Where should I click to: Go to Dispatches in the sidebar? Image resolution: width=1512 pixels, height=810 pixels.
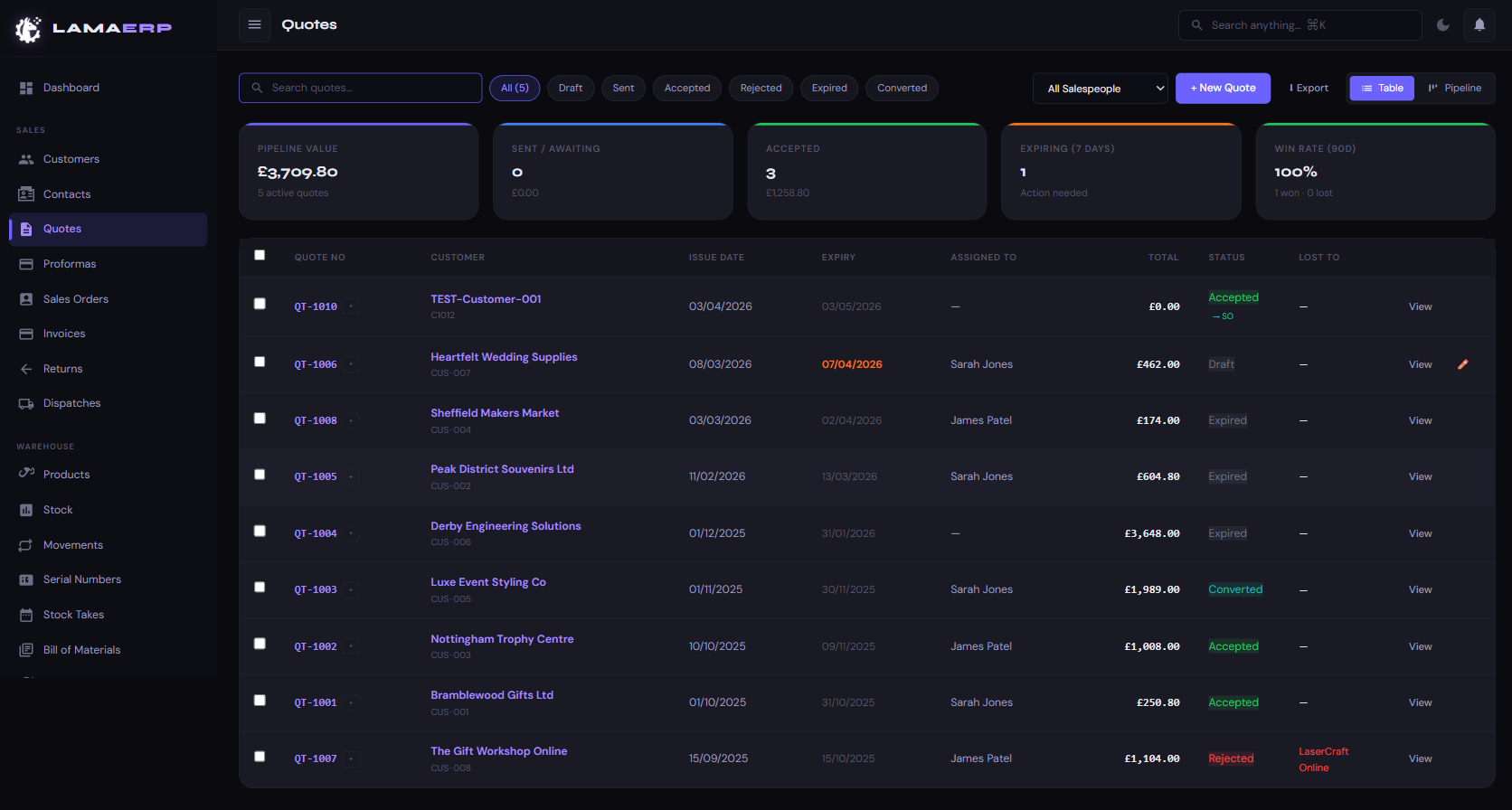71,403
